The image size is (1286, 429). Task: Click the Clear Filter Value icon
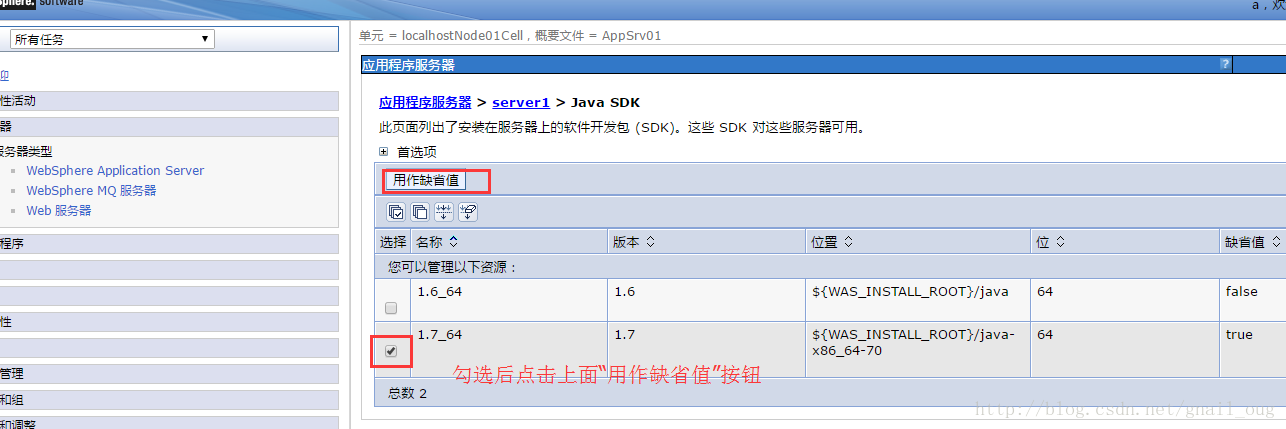coord(468,211)
